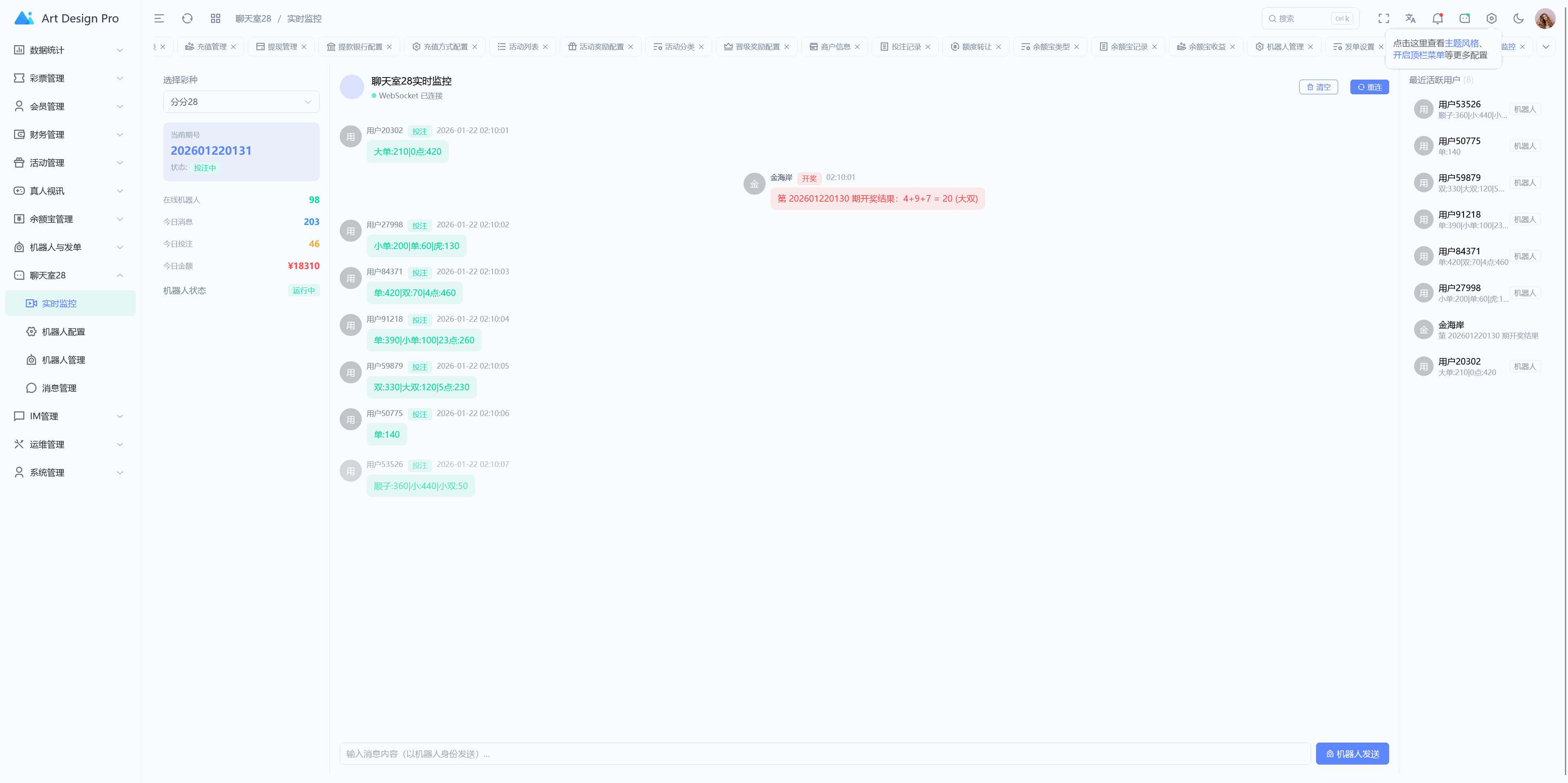Click the refresh page icon
1568x783 pixels.
(187, 18)
